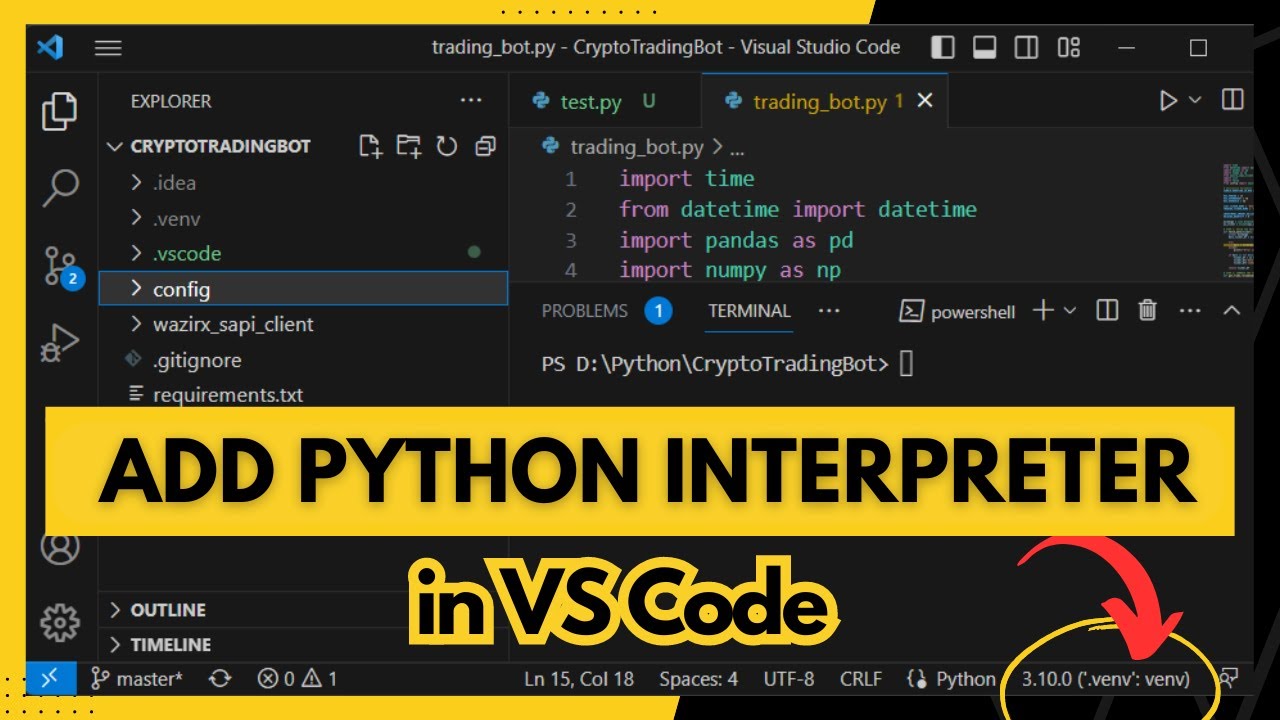Open the Manage settings gear
The height and width of the screenshot is (720, 1280).
coord(60,622)
